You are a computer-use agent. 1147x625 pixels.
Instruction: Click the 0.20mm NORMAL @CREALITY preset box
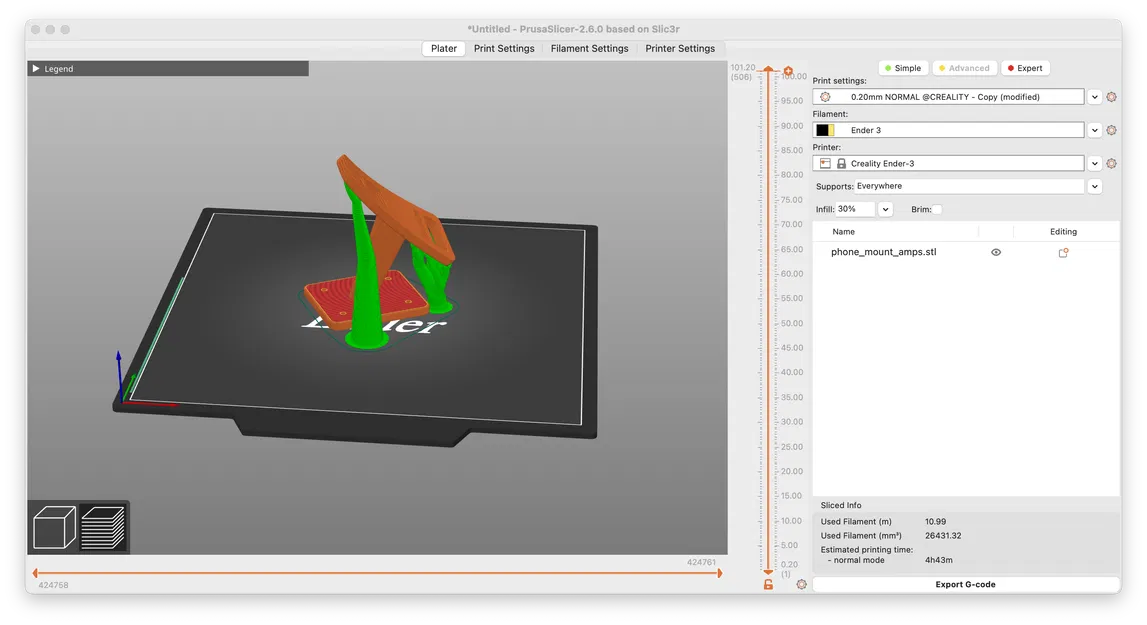point(948,97)
